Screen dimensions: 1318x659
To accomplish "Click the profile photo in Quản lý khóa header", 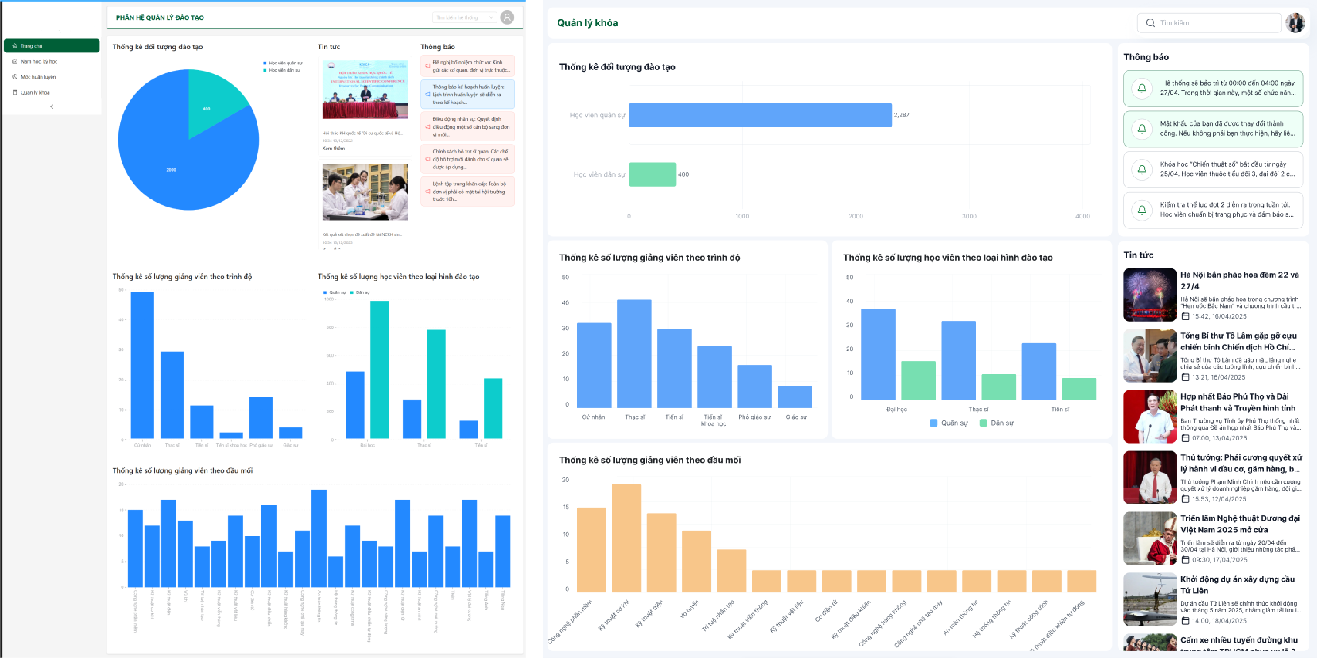I will coord(1295,22).
